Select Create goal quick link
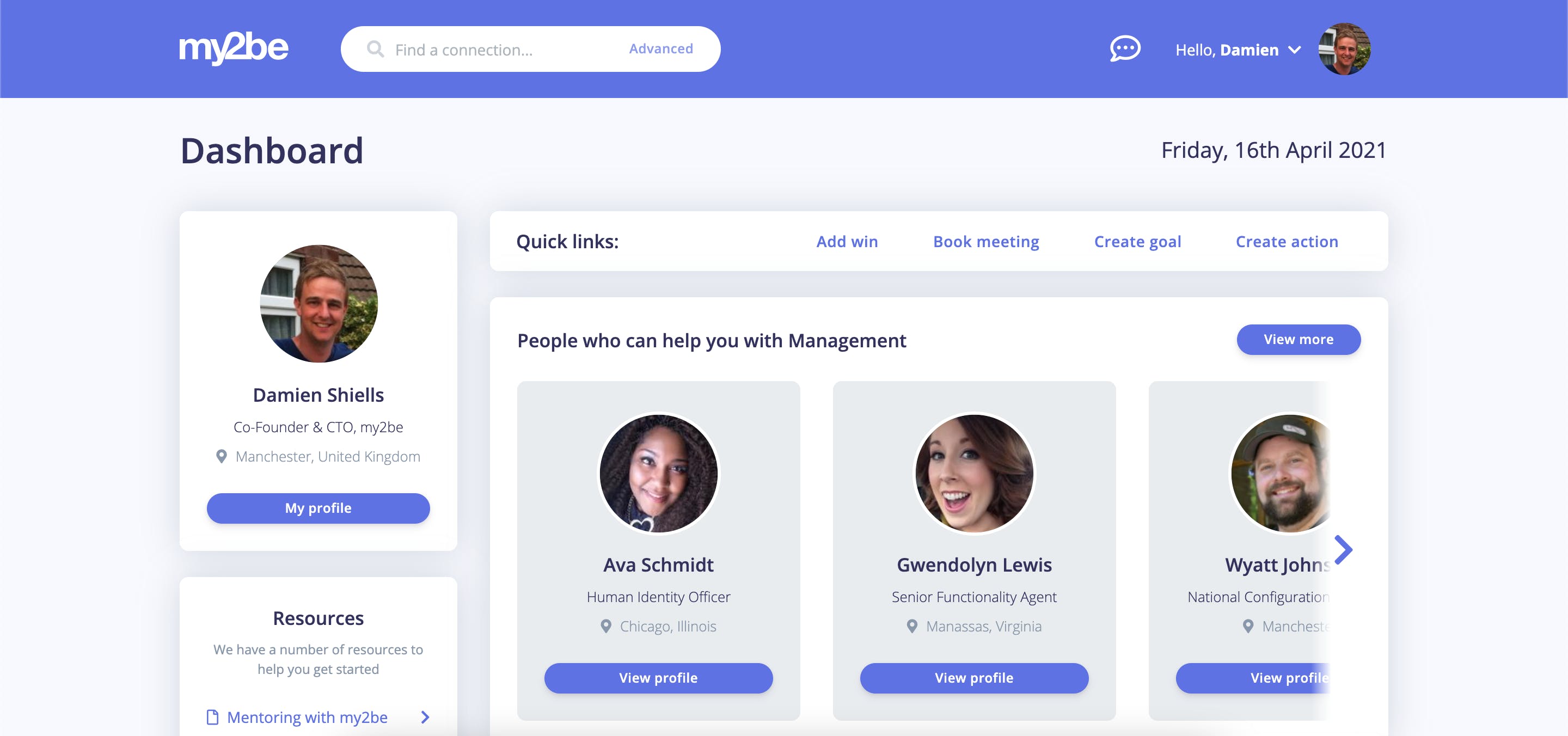The width and height of the screenshot is (1568, 736). pos(1137,242)
